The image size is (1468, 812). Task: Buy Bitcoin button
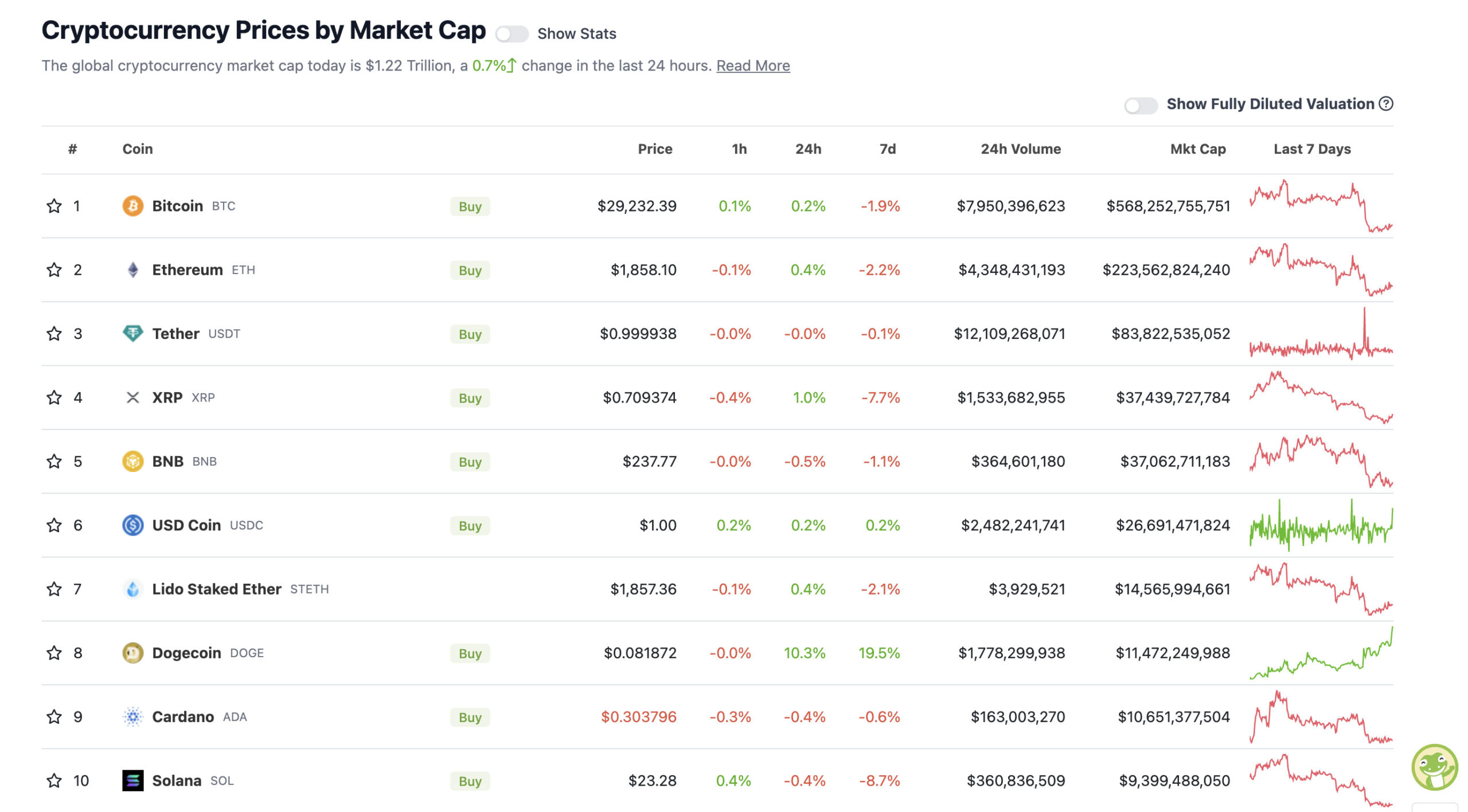click(470, 206)
